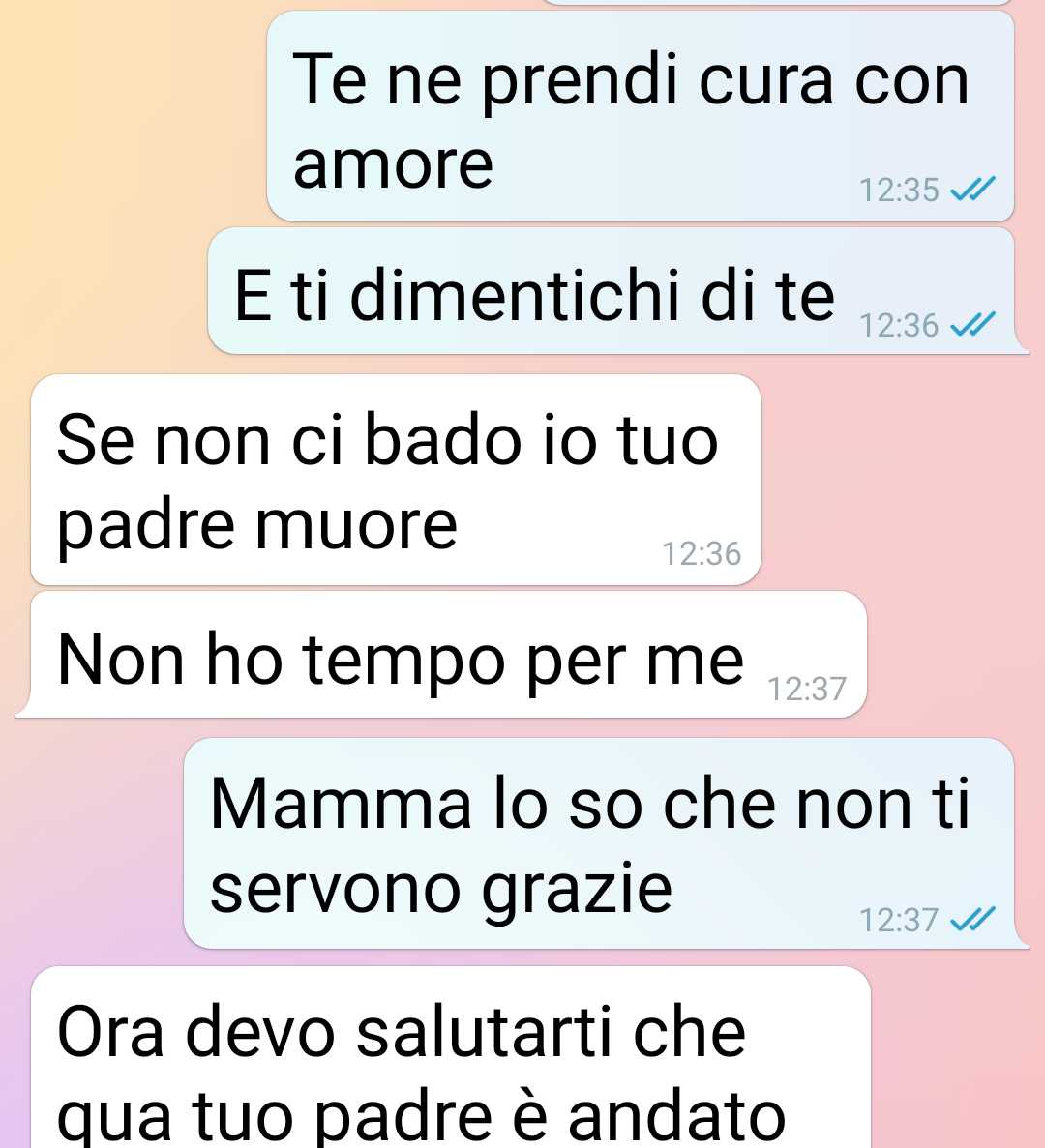Image resolution: width=1045 pixels, height=1148 pixels.
Task: Tap the 'Se non ci bado io tuo padre muore' message
Action: click(396, 480)
